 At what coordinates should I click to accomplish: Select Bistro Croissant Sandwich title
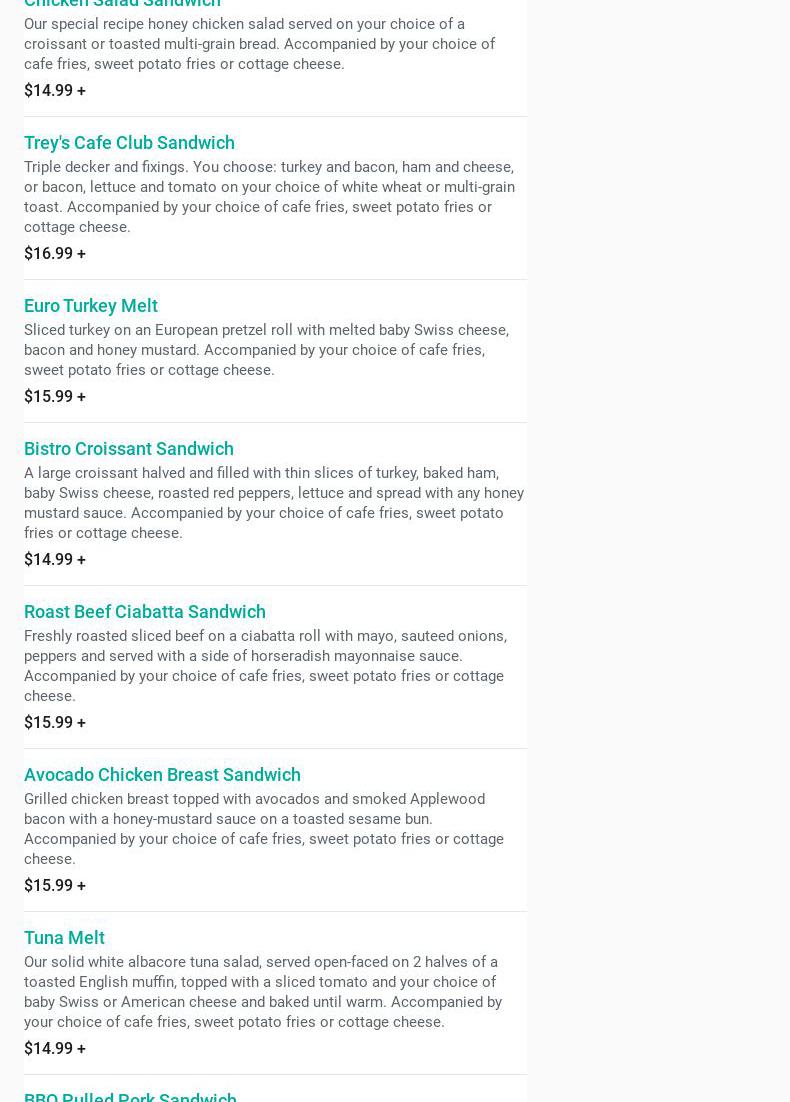point(129,448)
